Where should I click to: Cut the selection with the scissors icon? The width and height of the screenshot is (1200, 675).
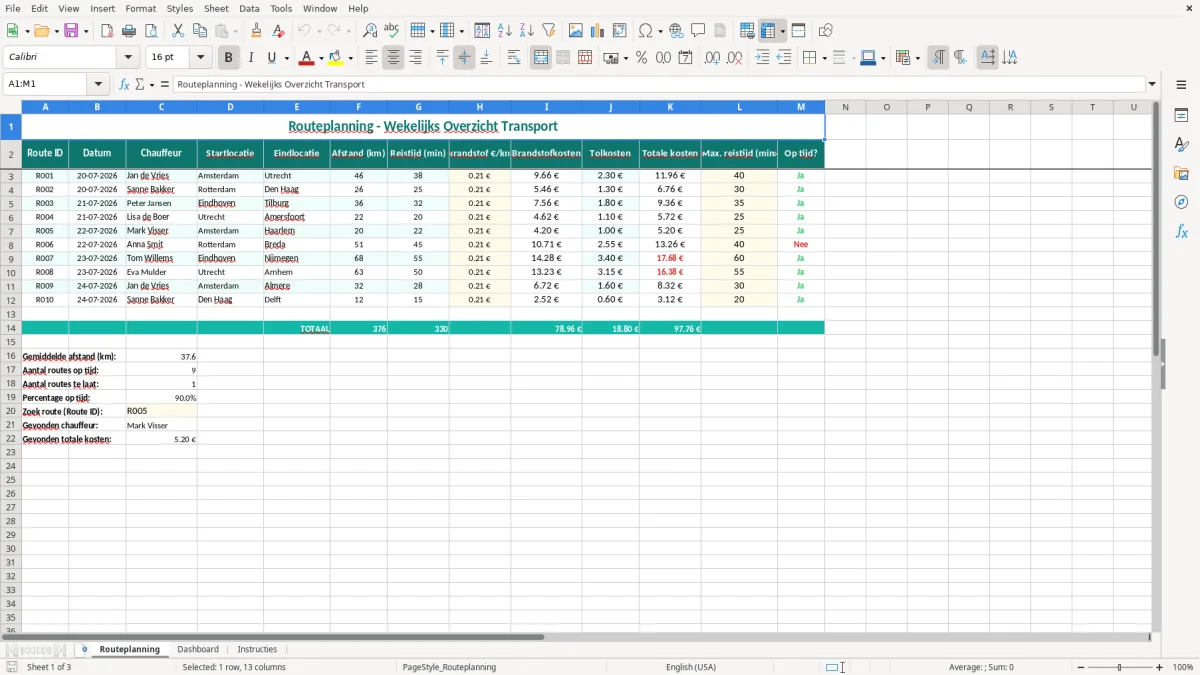pyautogui.click(x=178, y=31)
